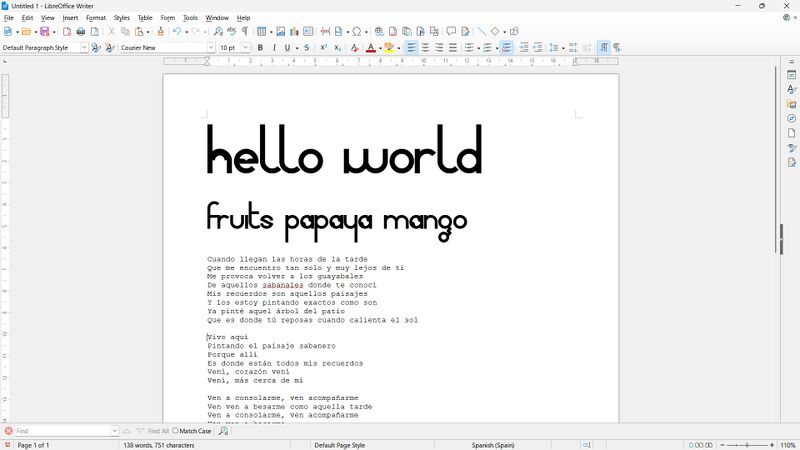
Task: Open the unordered list dropdown arrow
Action: click(x=479, y=48)
